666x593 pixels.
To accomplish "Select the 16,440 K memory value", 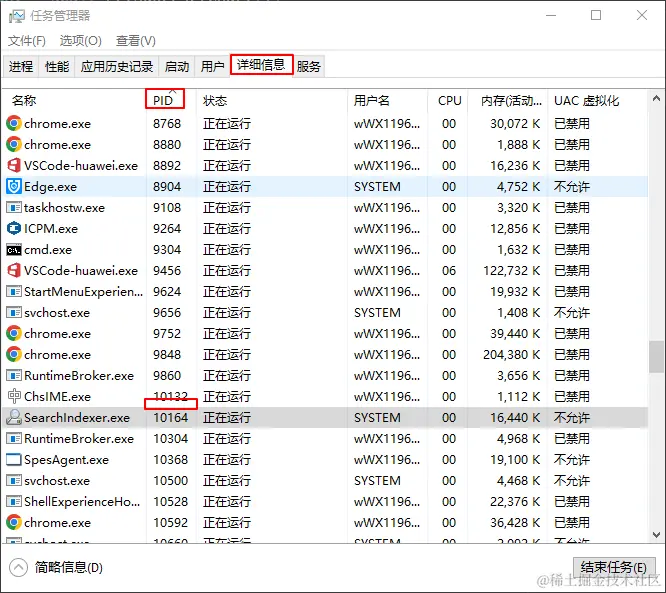I will click(x=515, y=418).
